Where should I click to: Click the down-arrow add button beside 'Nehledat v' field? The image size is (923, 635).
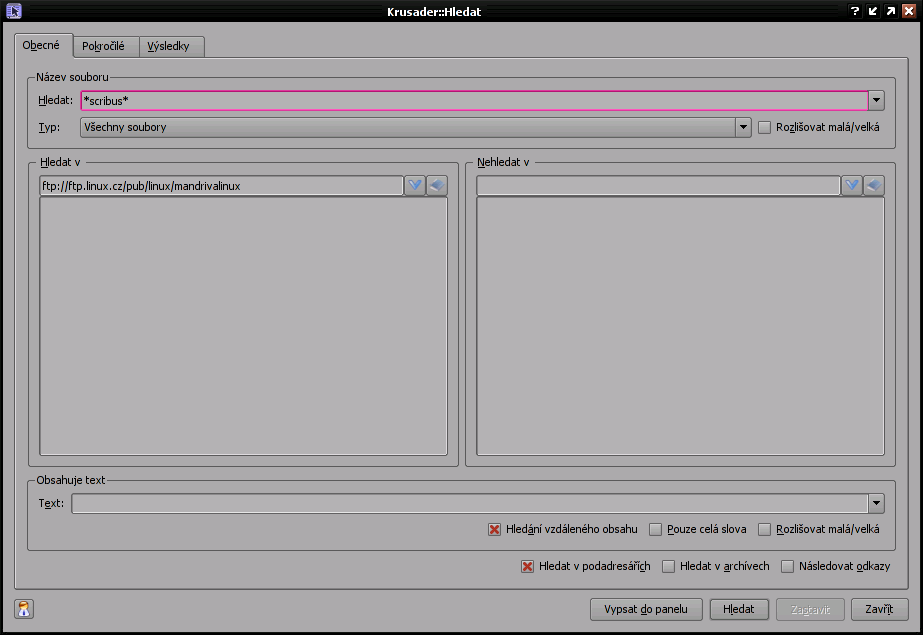[x=852, y=186]
